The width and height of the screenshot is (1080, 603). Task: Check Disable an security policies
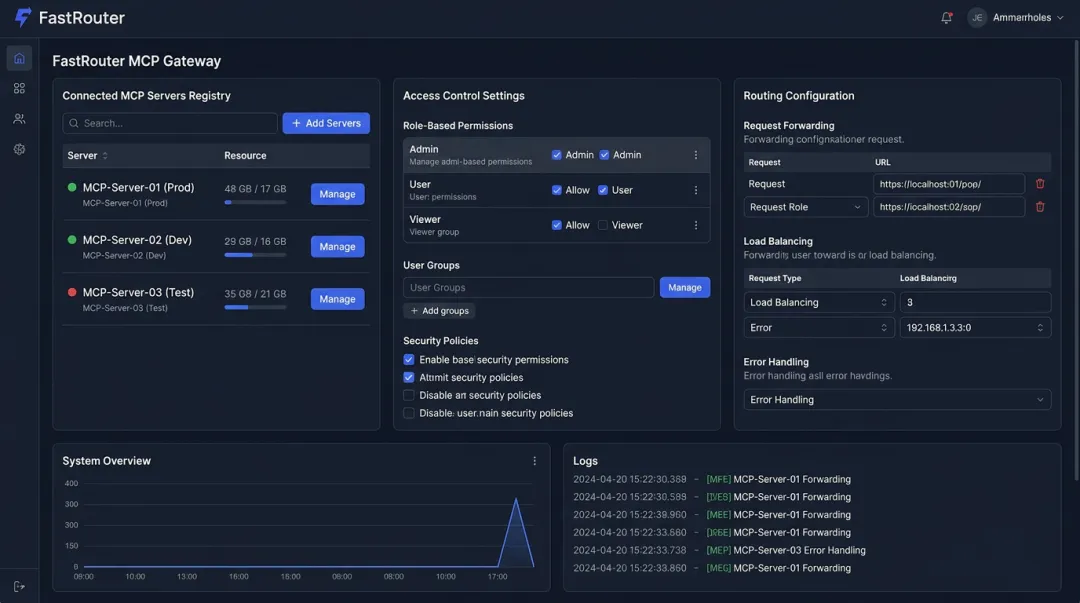(x=409, y=396)
